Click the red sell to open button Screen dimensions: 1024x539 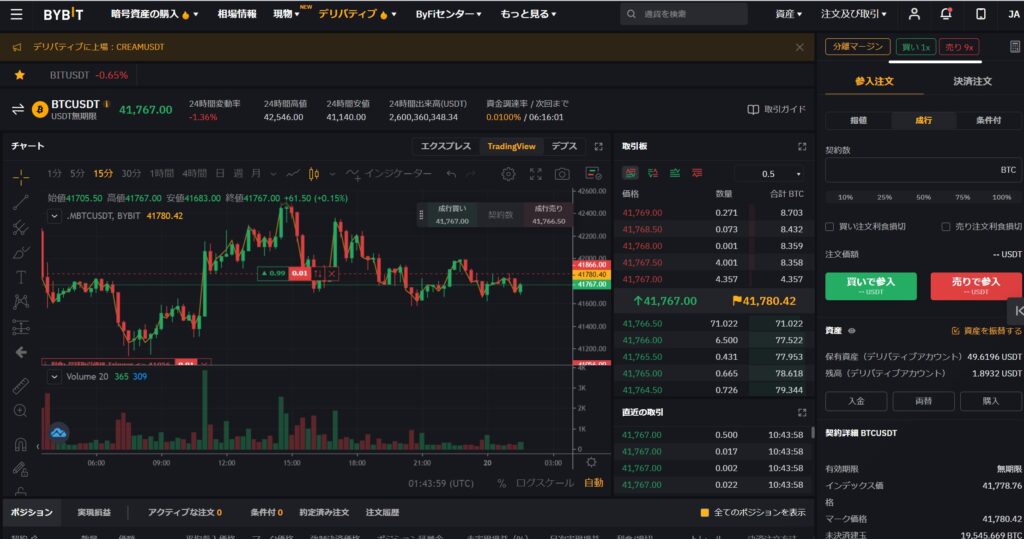[976, 286]
